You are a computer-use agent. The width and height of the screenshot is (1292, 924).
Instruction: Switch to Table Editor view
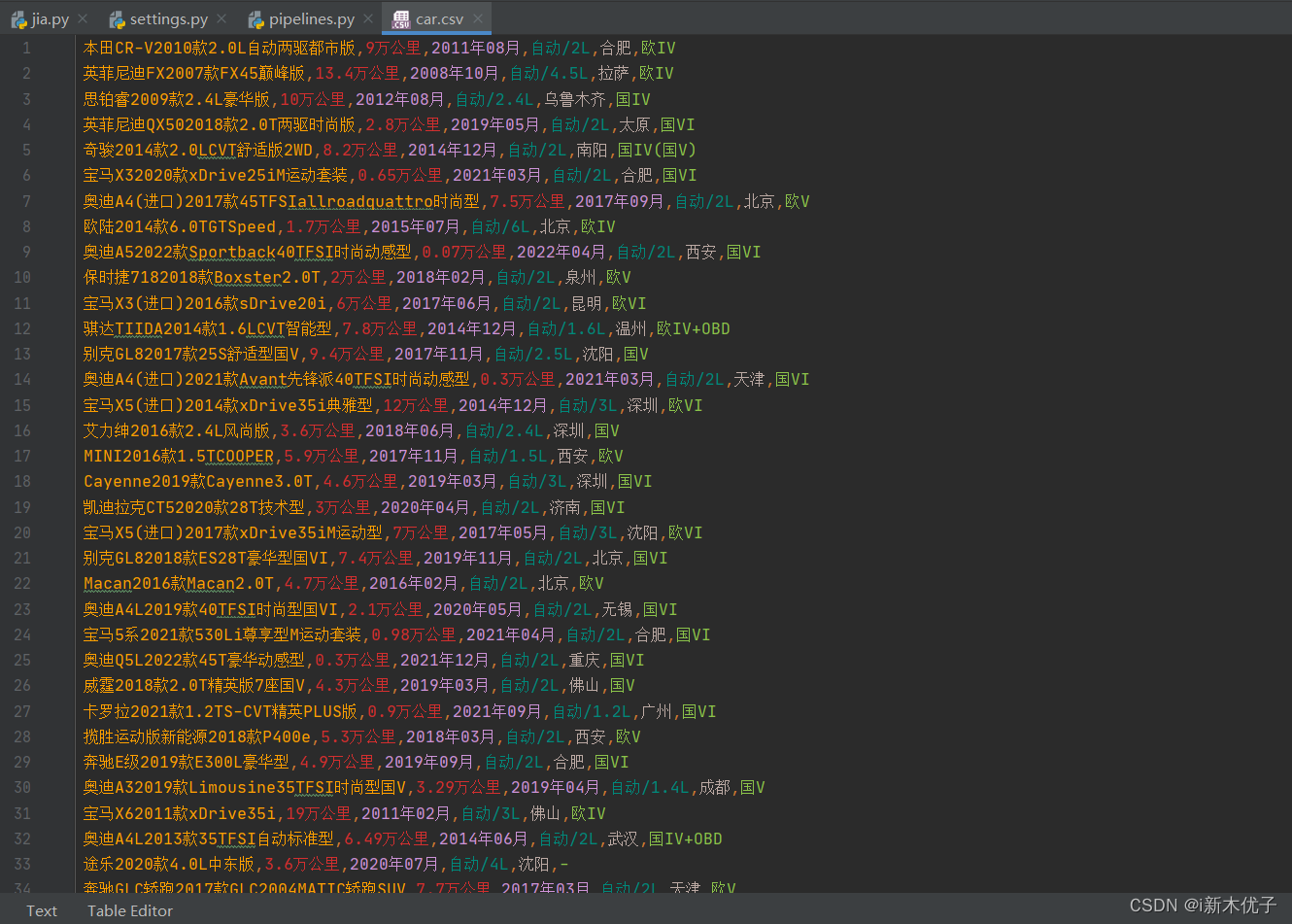pos(130,910)
